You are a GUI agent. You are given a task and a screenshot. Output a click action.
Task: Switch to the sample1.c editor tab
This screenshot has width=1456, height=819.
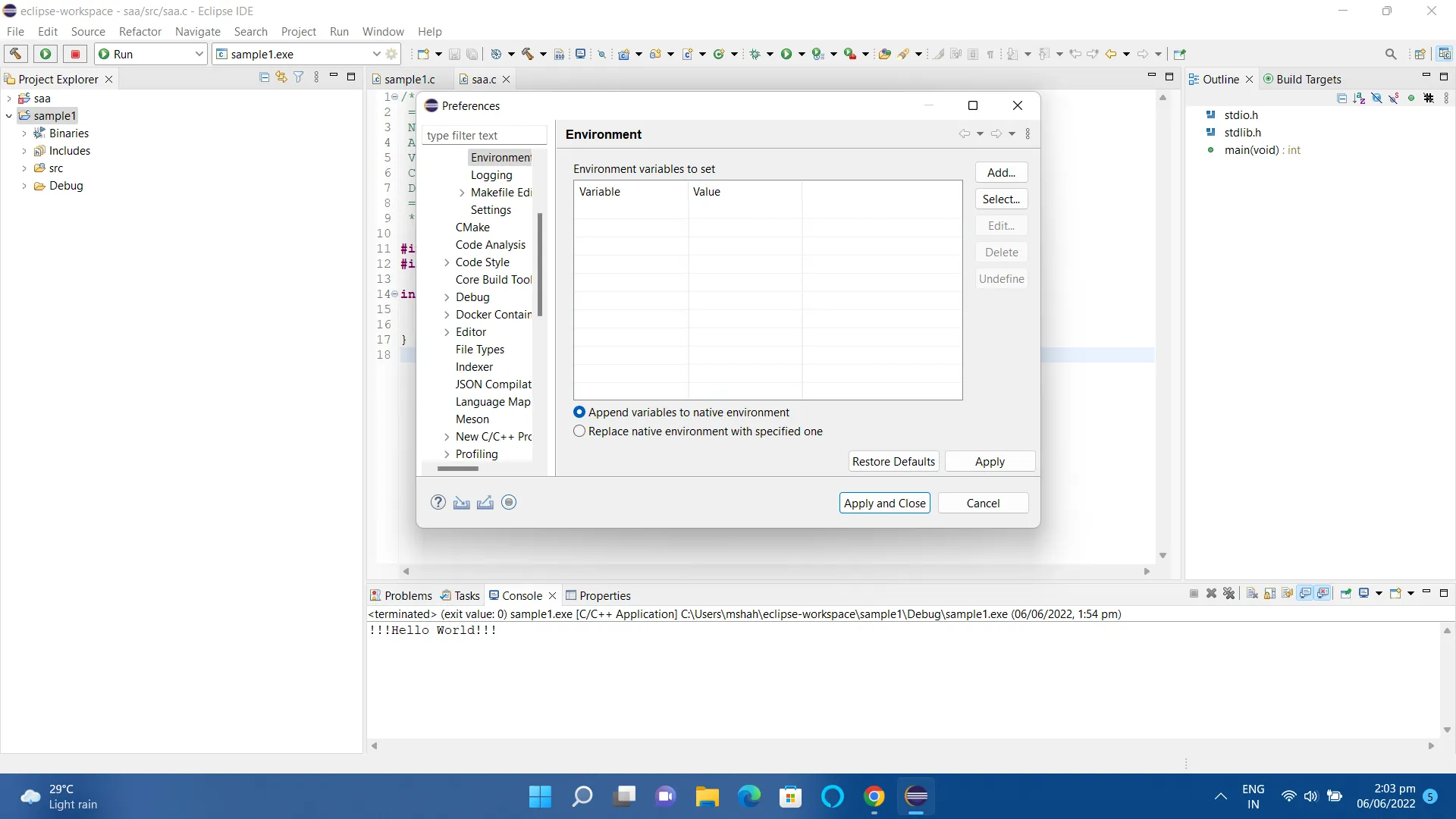click(409, 79)
